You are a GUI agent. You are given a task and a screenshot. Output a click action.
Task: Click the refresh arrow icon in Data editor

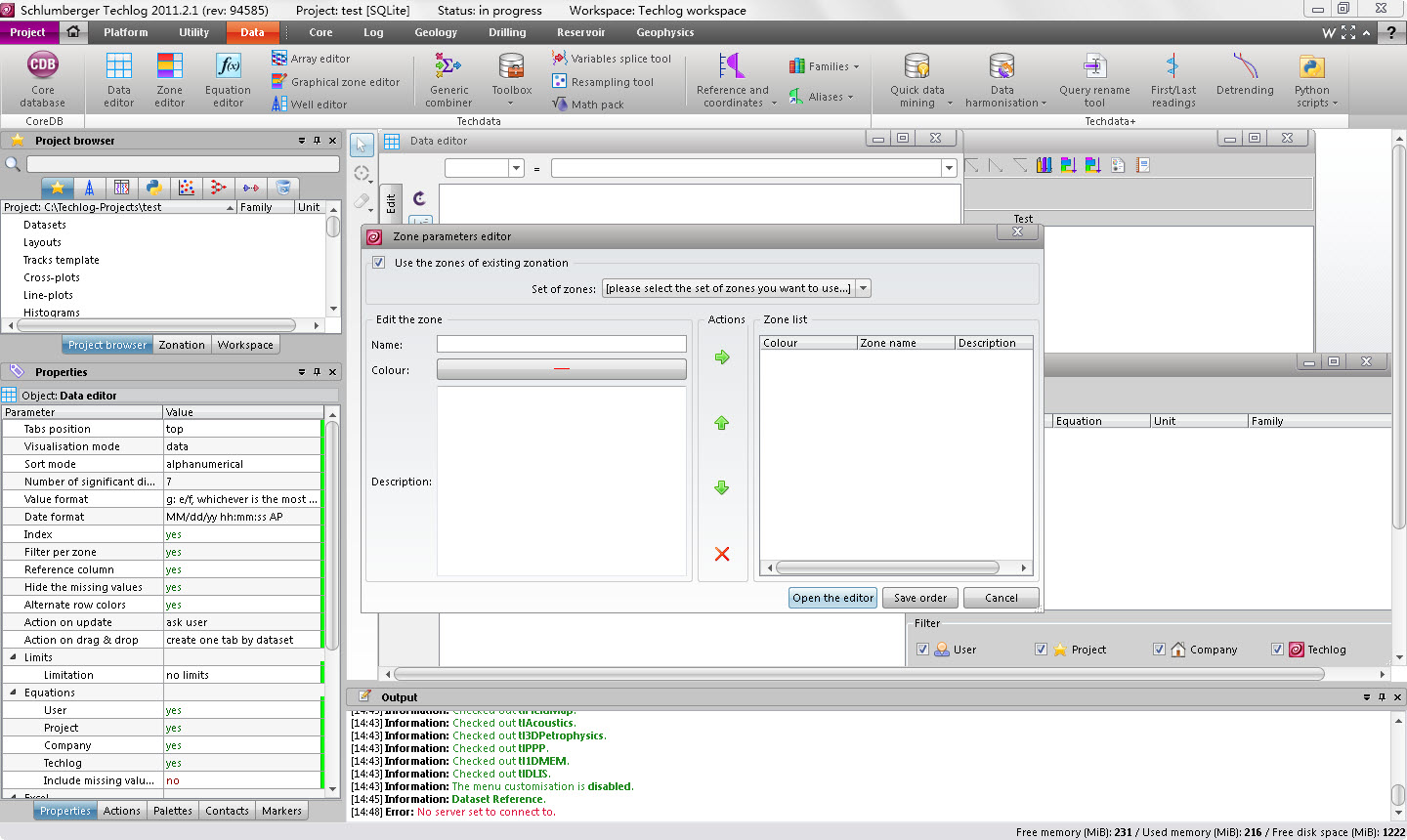click(419, 197)
